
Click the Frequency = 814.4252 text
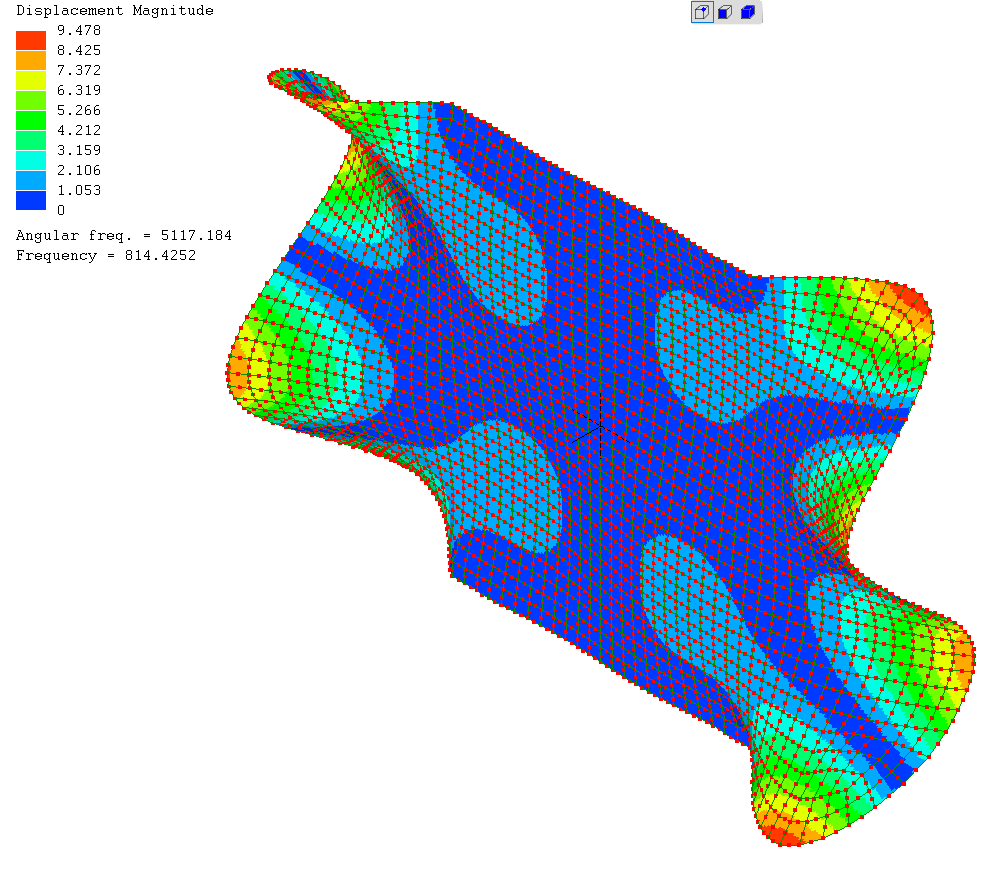point(106,255)
